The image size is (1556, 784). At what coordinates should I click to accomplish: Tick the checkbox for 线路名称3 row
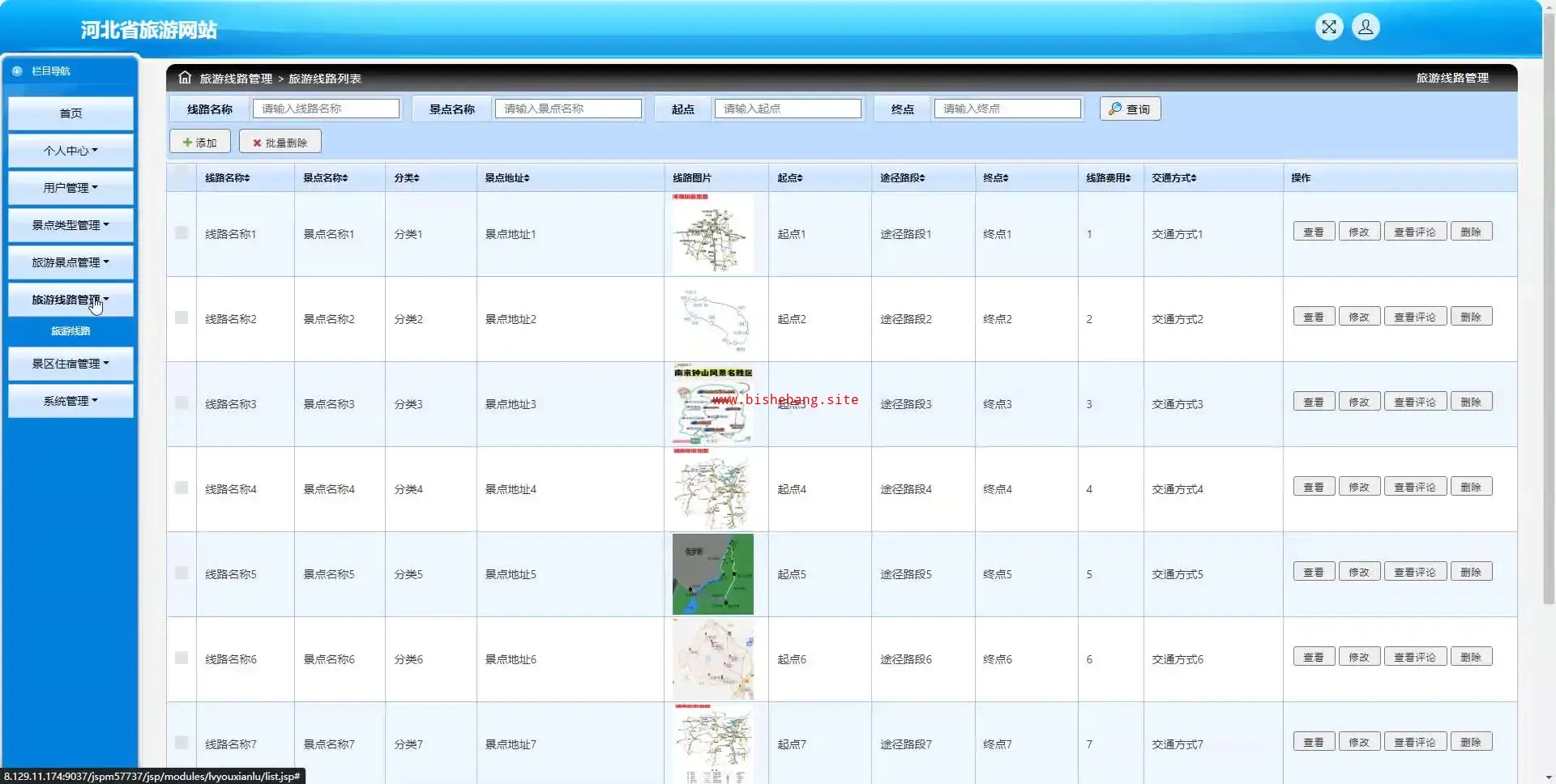(x=182, y=403)
